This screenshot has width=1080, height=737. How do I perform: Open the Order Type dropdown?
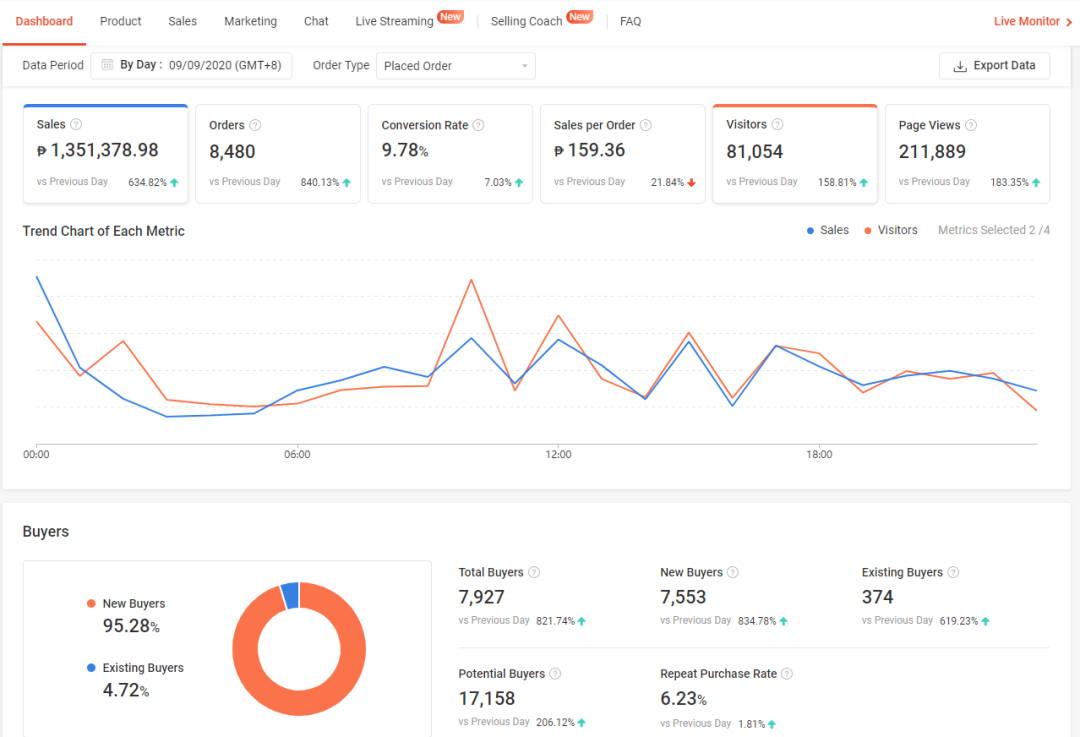455,66
